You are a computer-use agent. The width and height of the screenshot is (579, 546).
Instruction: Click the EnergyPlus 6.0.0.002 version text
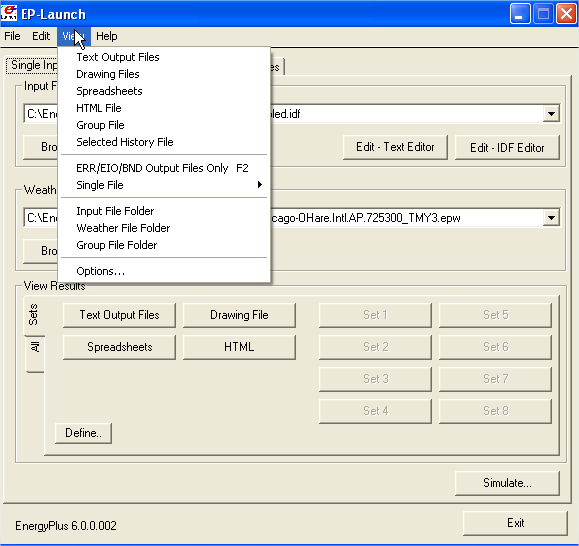[66, 526]
